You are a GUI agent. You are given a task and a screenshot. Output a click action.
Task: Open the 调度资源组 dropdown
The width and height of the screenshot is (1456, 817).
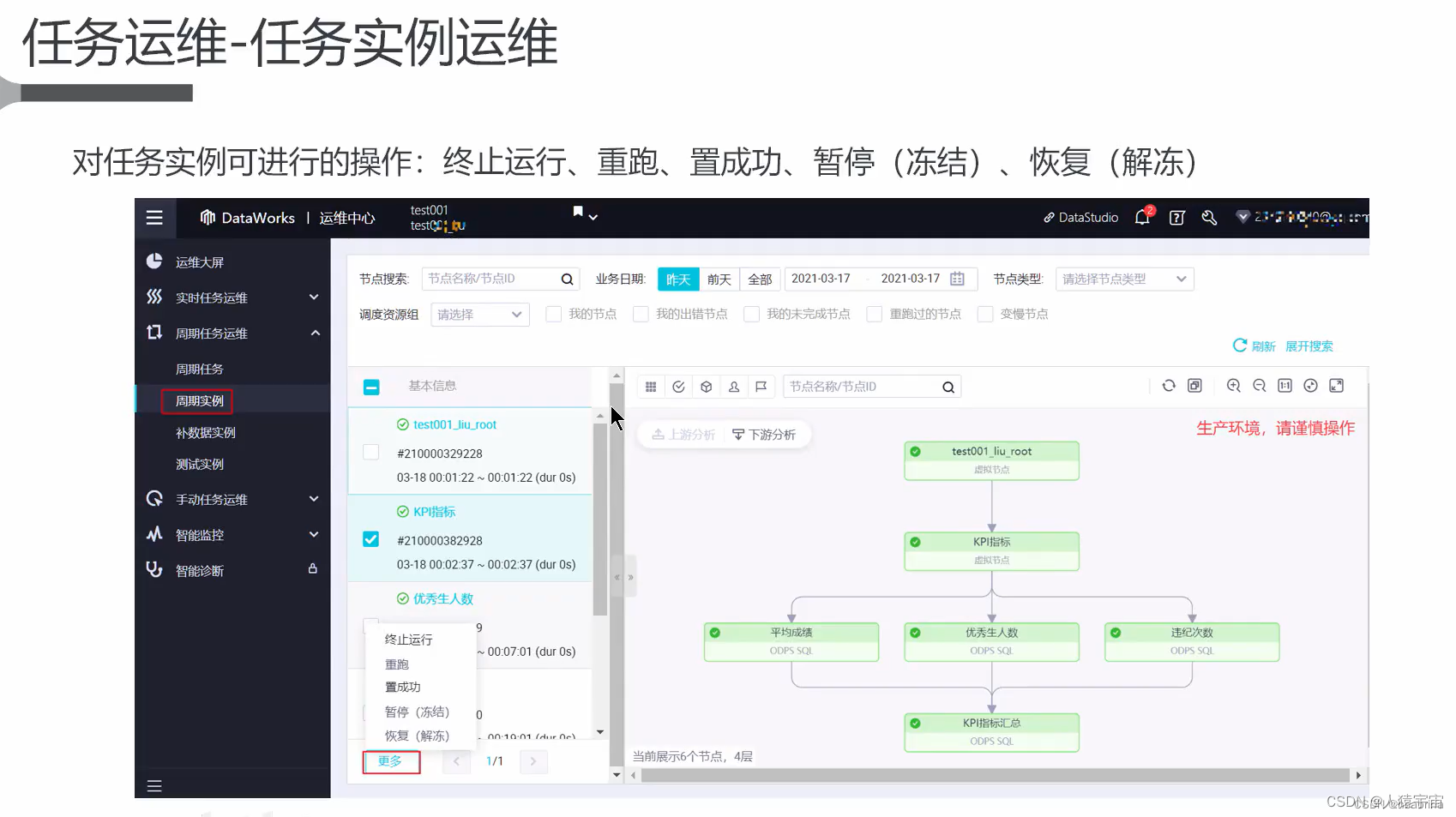pos(480,314)
